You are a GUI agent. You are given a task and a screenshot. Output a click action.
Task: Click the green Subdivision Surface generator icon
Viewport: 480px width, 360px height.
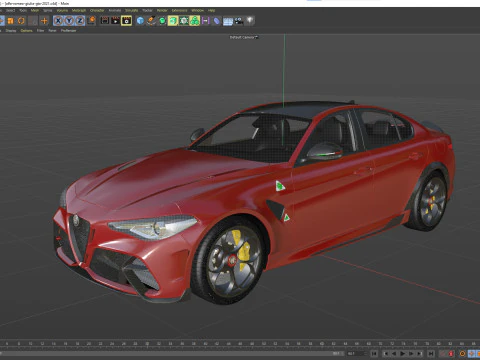(x=162, y=21)
